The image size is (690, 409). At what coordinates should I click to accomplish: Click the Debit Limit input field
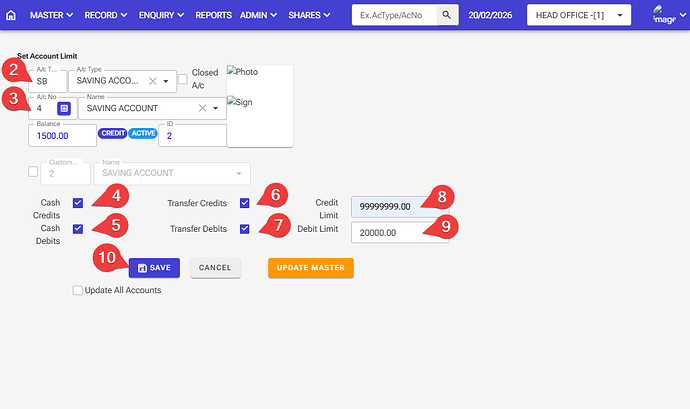tap(390, 233)
